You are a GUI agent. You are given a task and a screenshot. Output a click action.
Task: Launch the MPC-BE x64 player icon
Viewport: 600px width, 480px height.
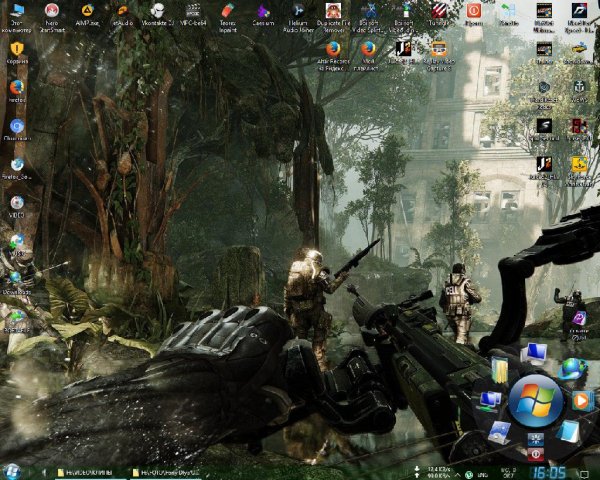tap(193, 15)
